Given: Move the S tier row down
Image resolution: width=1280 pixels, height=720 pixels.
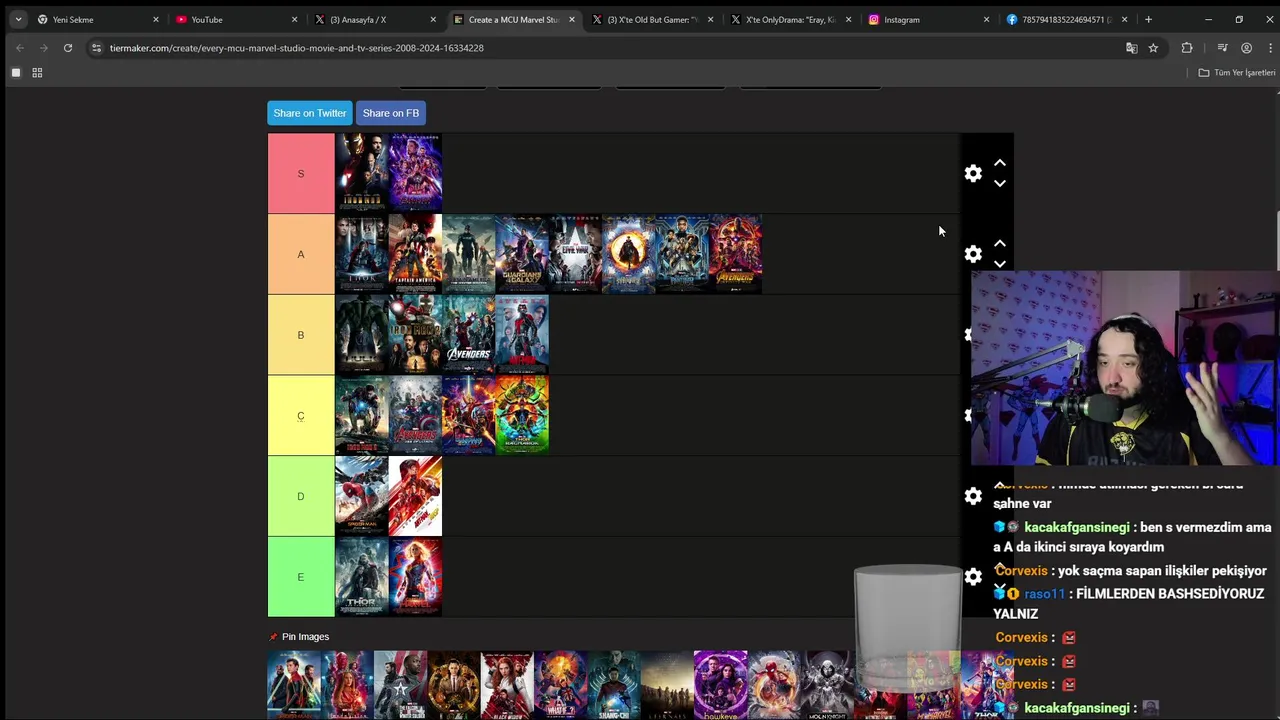Looking at the screenshot, I should coord(999,184).
